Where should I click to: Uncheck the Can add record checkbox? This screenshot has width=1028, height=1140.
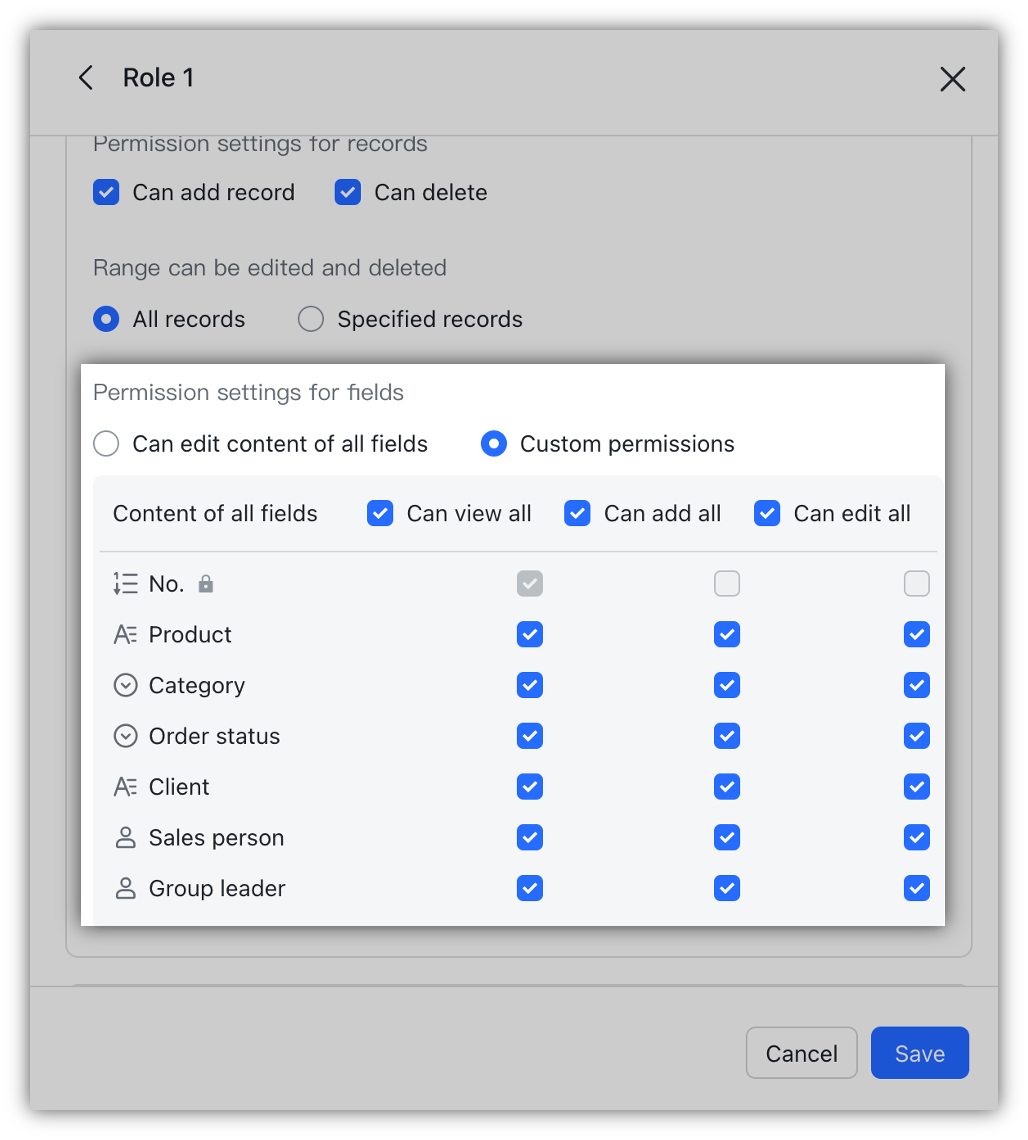[106, 192]
